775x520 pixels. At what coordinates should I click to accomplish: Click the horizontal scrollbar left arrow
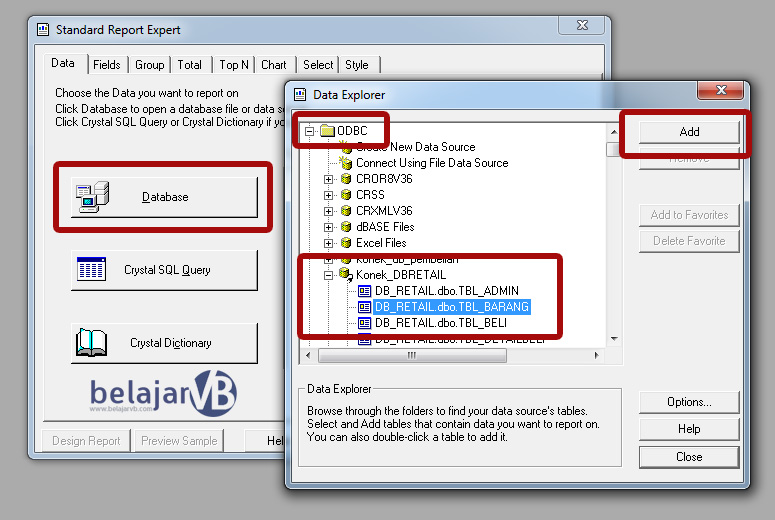308,355
